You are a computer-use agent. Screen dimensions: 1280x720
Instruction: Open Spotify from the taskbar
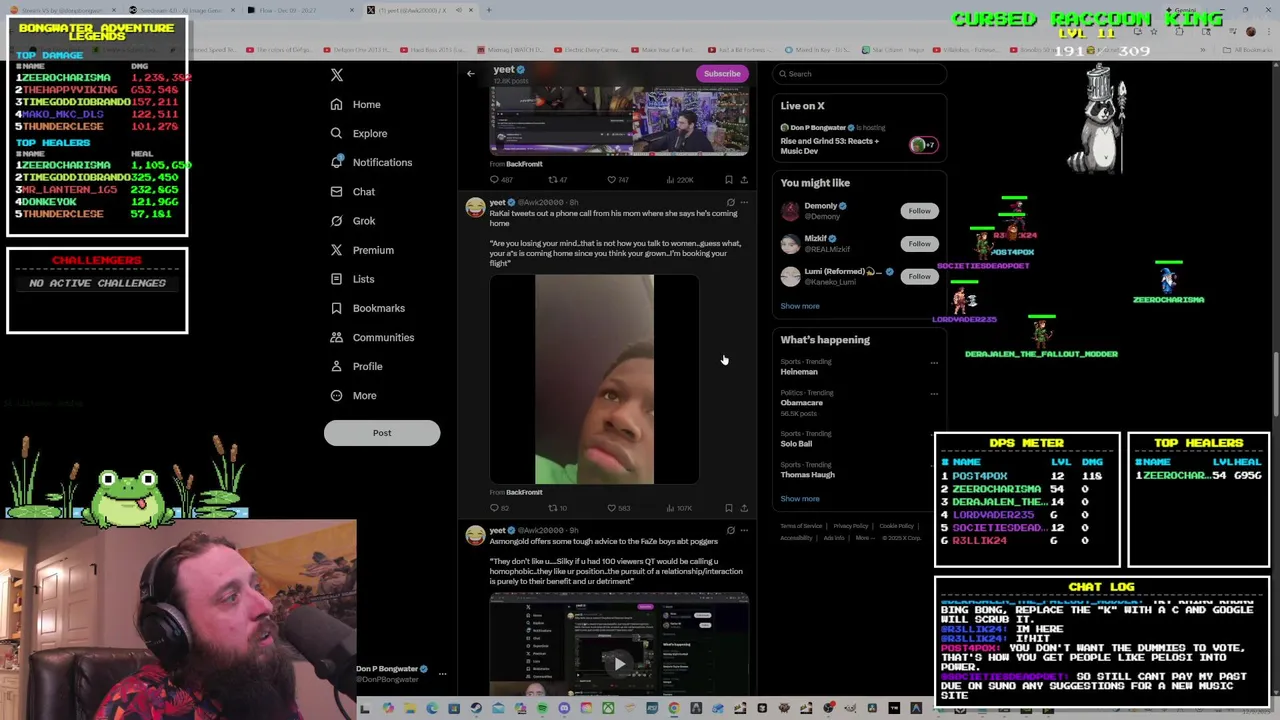pos(541,708)
